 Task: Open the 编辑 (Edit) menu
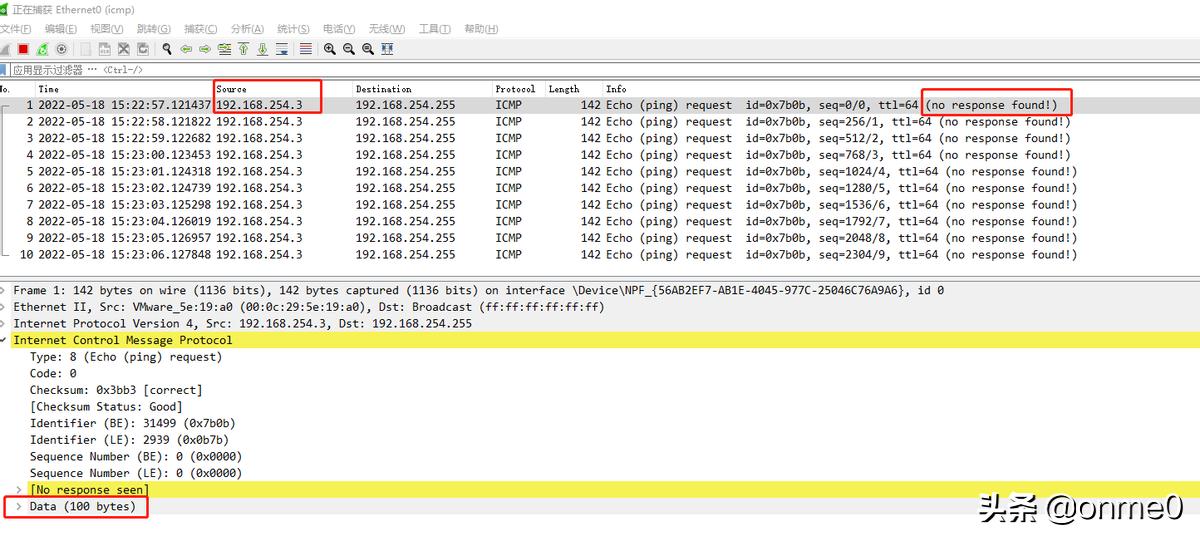[x=61, y=29]
